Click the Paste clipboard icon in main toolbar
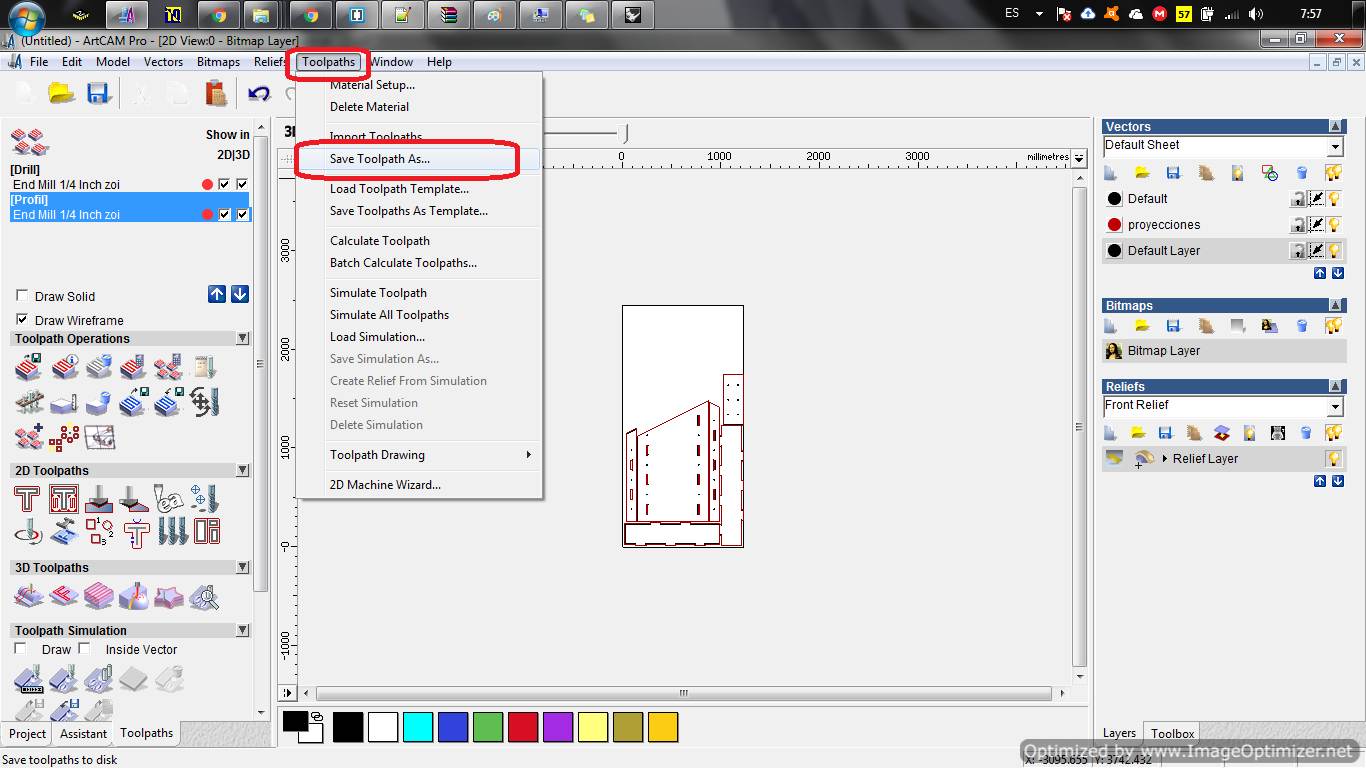 pos(216,93)
